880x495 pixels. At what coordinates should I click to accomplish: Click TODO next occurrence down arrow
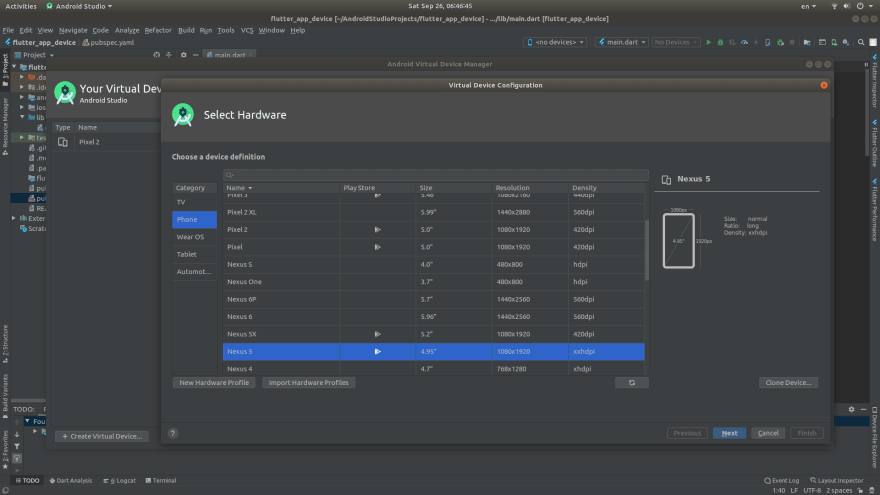(17, 434)
